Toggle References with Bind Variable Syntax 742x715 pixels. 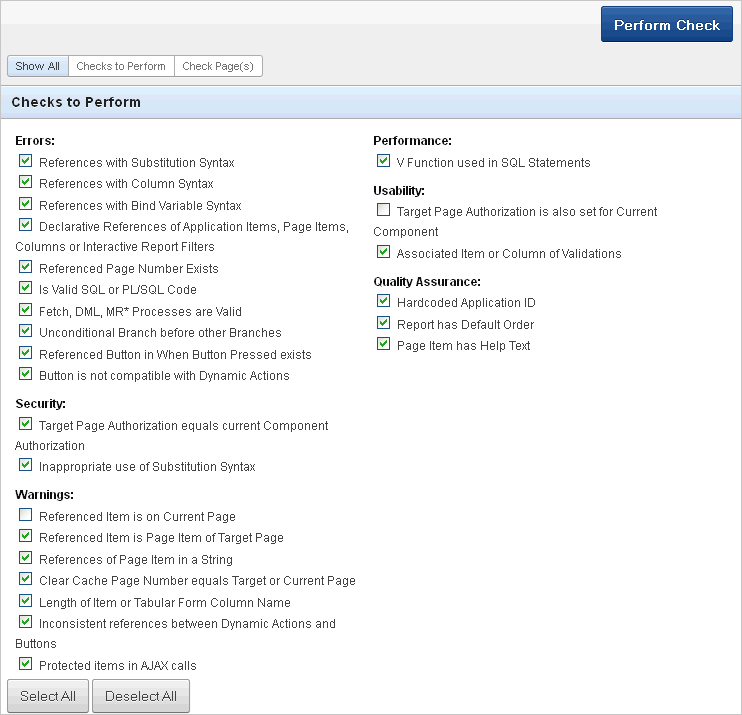pyautogui.click(x=26, y=204)
